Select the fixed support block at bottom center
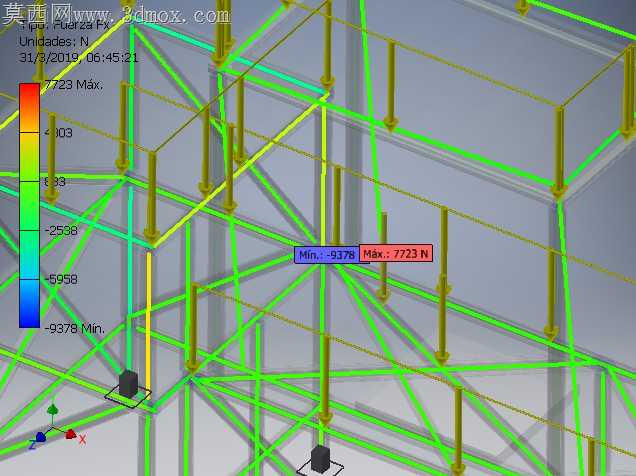 320,459
